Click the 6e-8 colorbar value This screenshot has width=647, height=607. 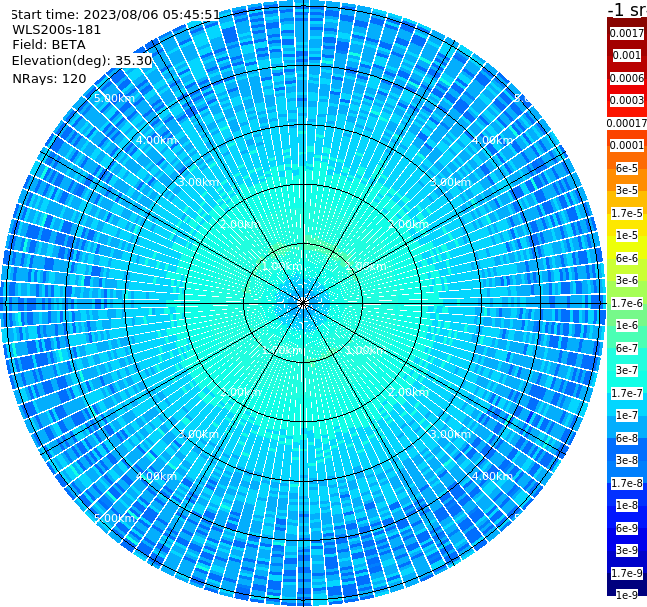click(627, 438)
